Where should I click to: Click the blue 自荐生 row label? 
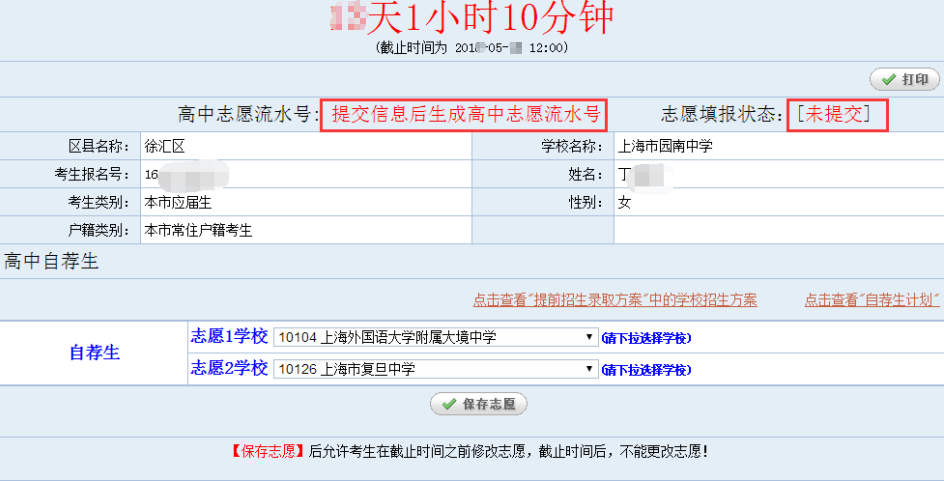94,352
